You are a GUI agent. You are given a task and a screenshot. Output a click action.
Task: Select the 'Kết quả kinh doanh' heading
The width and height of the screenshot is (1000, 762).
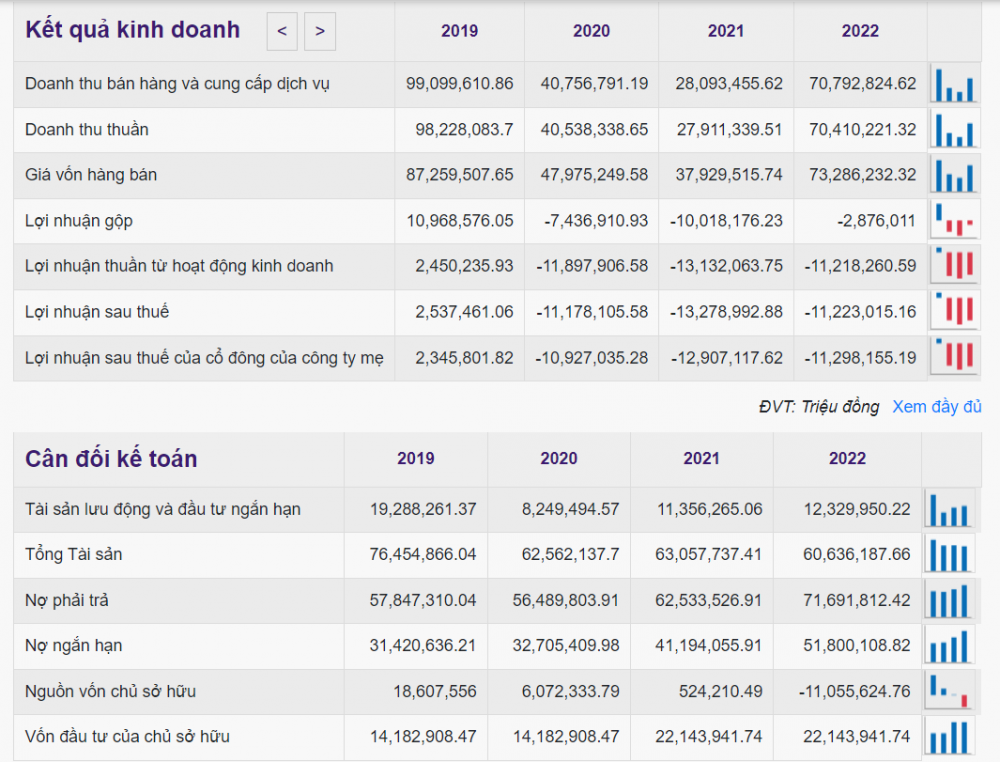[x=133, y=30]
